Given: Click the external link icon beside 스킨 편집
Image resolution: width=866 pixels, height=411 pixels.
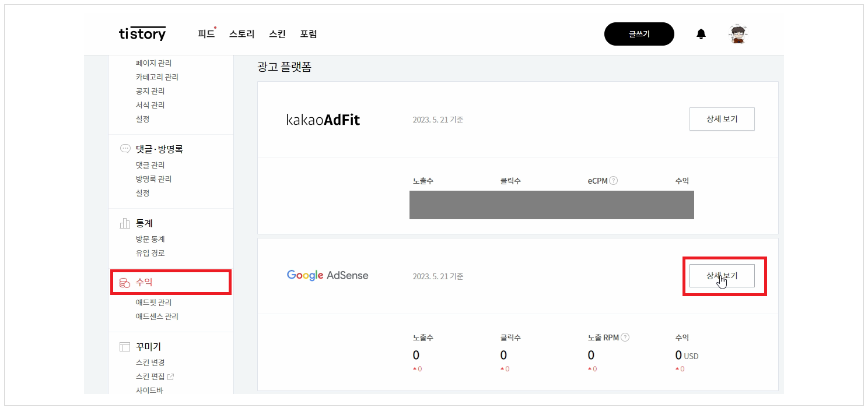Looking at the screenshot, I should click(171, 377).
